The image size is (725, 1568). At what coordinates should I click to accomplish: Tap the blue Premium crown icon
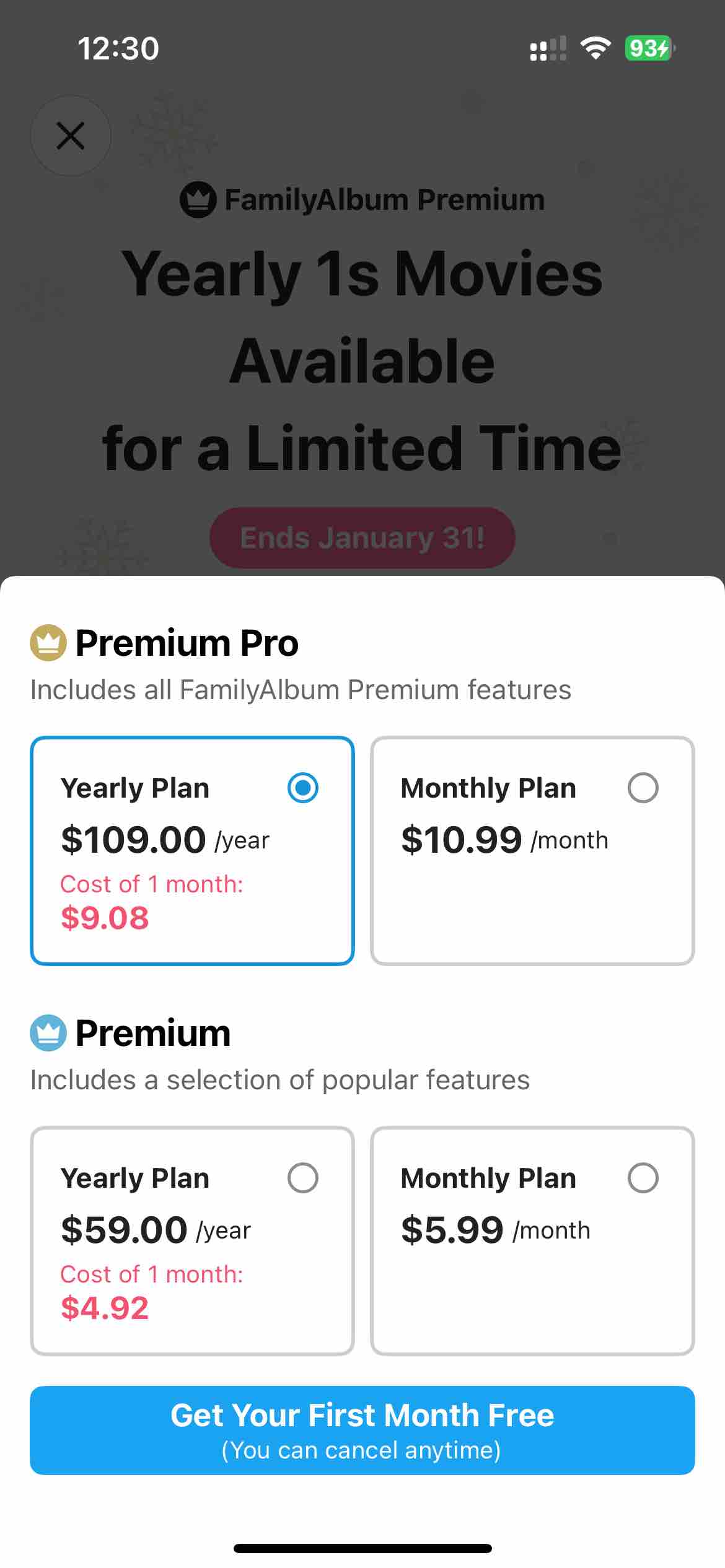tap(48, 1033)
